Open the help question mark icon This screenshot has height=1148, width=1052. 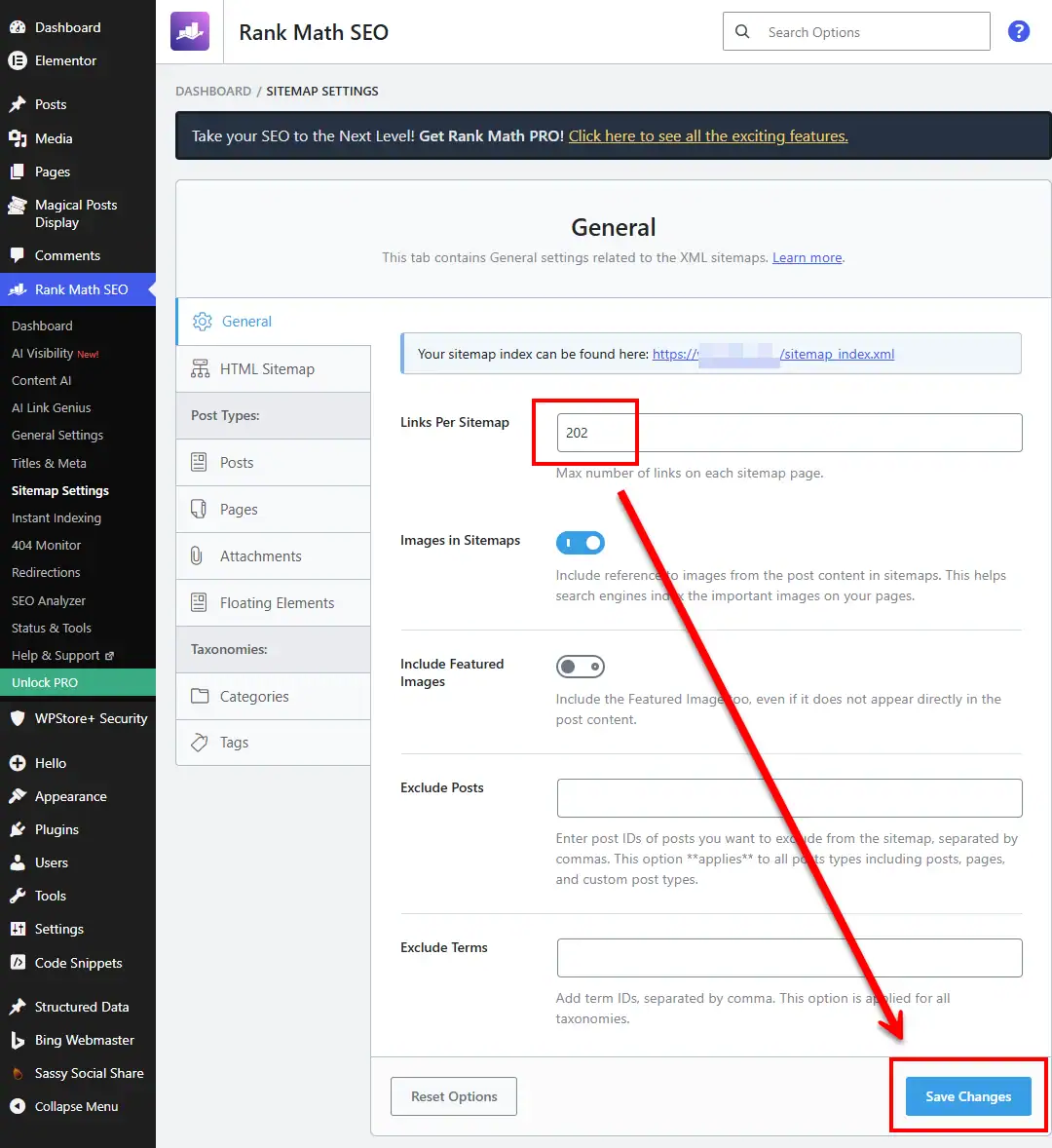pos(1018,31)
